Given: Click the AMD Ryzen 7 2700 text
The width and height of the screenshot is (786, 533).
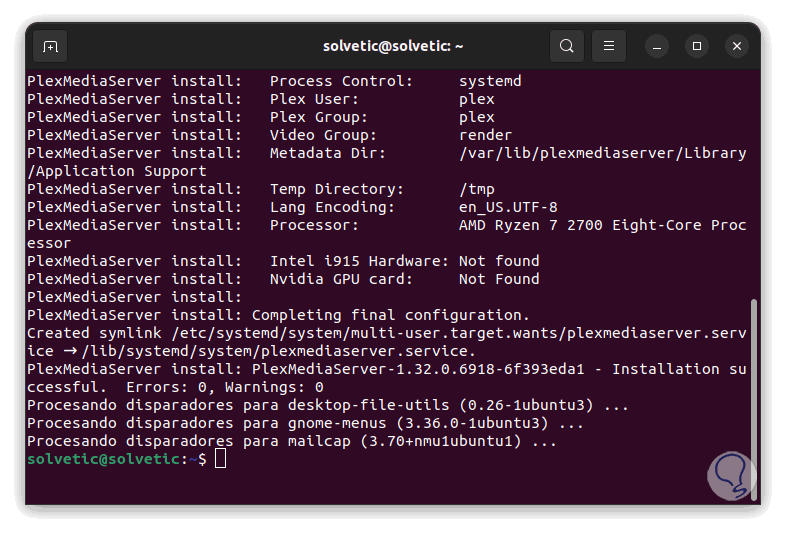Looking at the screenshot, I should [x=526, y=225].
